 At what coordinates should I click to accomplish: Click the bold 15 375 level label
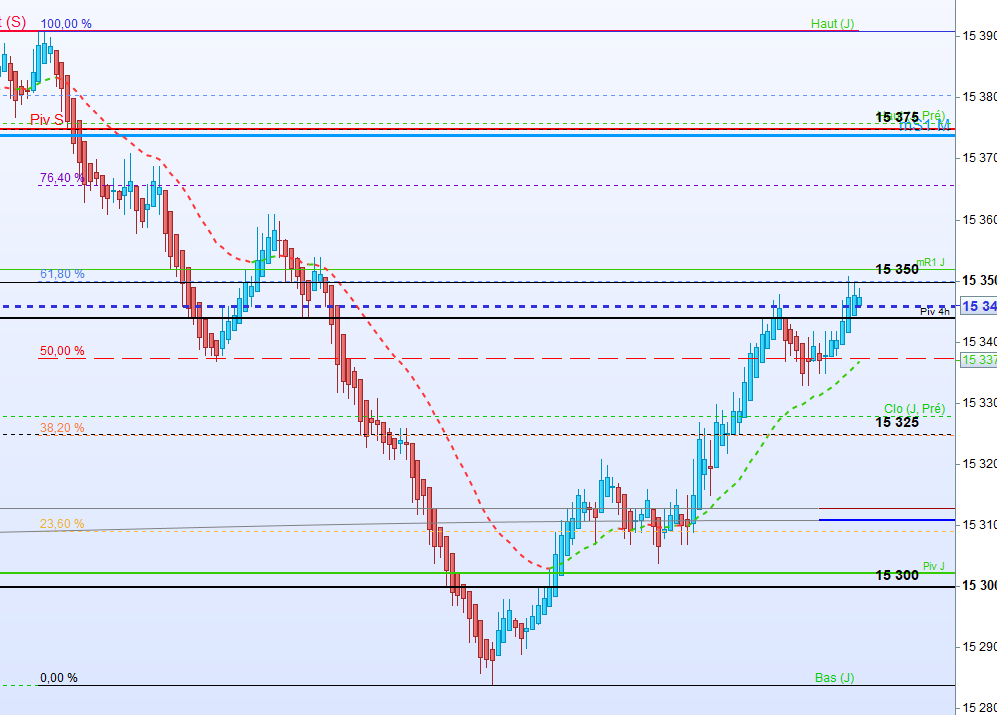pos(897,117)
